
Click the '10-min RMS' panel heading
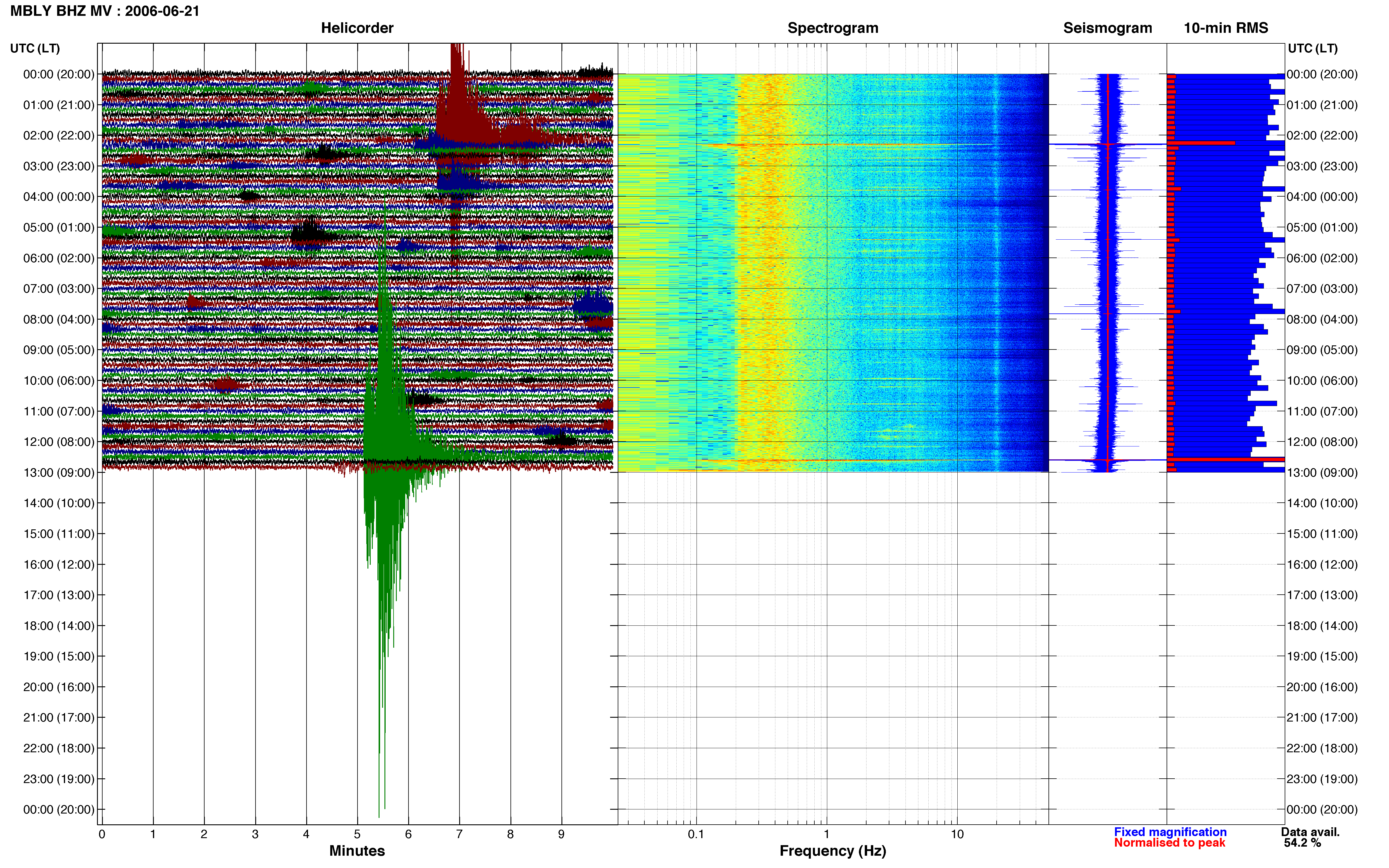(x=1226, y=28)
